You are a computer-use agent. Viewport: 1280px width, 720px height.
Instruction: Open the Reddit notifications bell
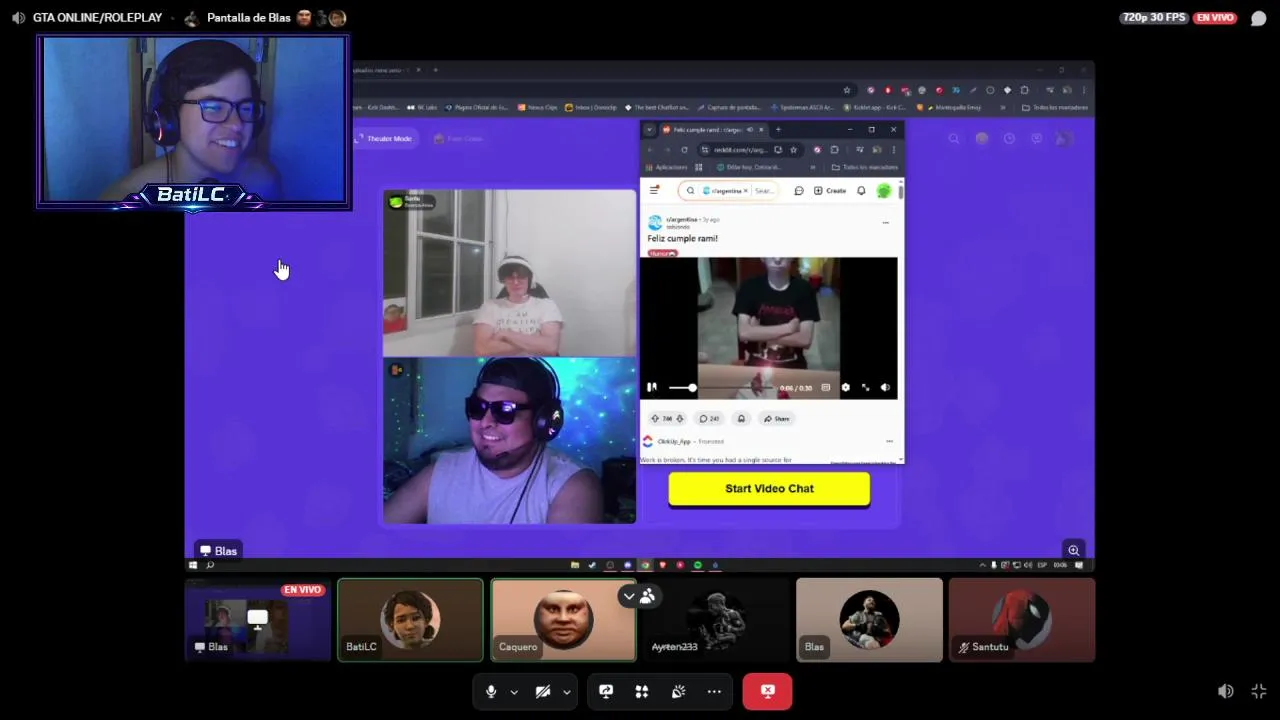pos(861,191)
